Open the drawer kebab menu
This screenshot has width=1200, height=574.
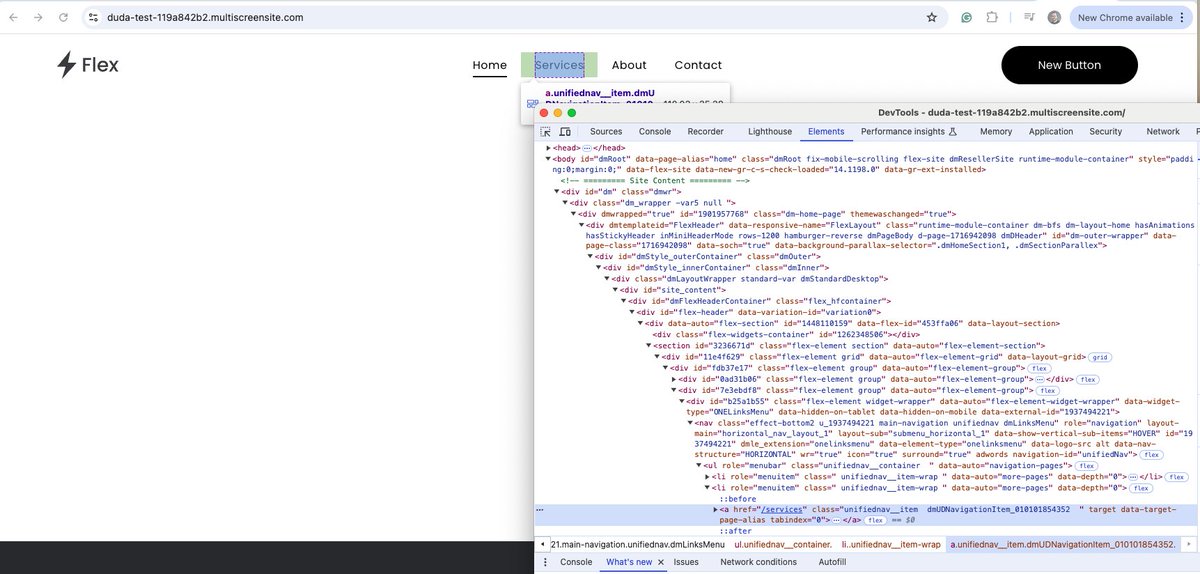point(544,562)
